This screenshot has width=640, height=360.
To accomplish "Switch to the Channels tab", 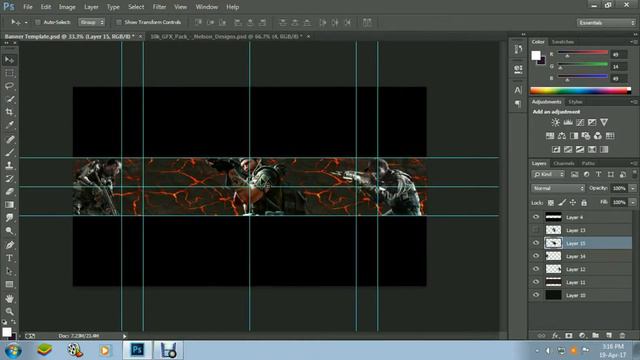I will (x=564, y=163).
